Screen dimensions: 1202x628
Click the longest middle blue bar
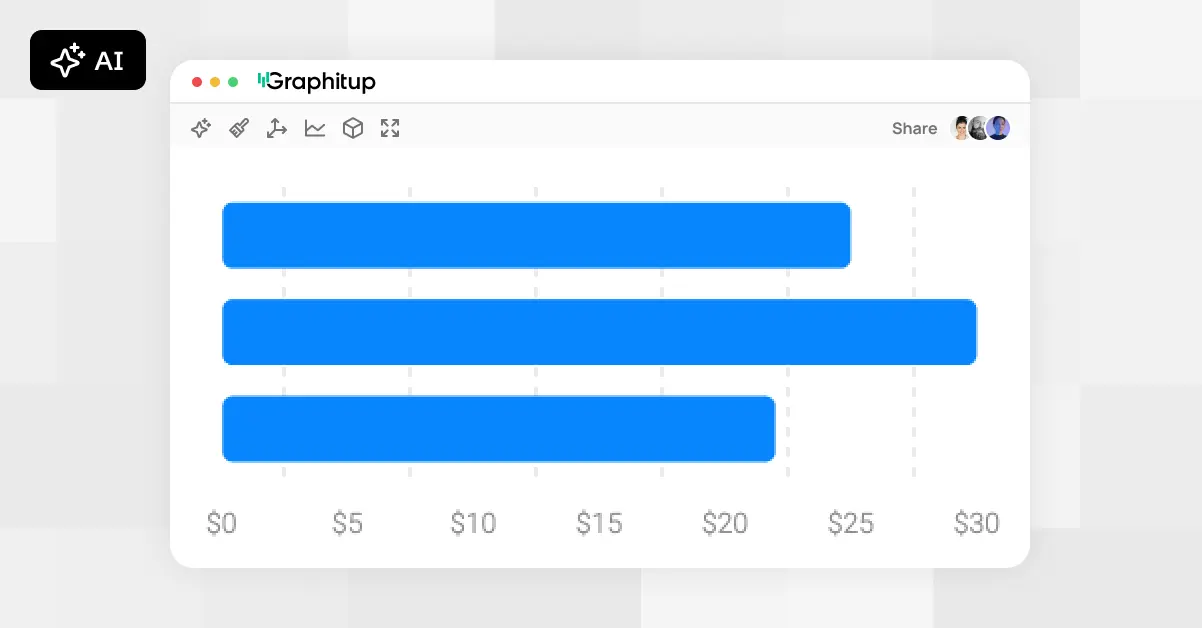click(599, 332)
